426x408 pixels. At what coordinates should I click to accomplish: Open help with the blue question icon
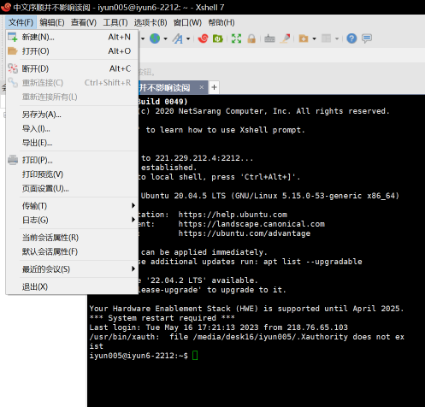tap(351, 38)
